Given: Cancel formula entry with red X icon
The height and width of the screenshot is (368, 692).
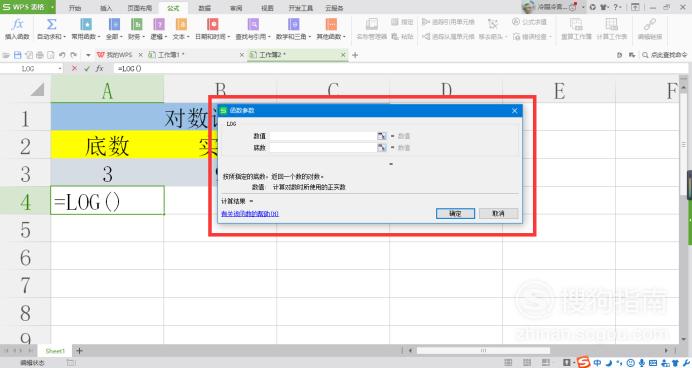Looking at the screenshot, I should pyautogui.click(x=74, y=68).
